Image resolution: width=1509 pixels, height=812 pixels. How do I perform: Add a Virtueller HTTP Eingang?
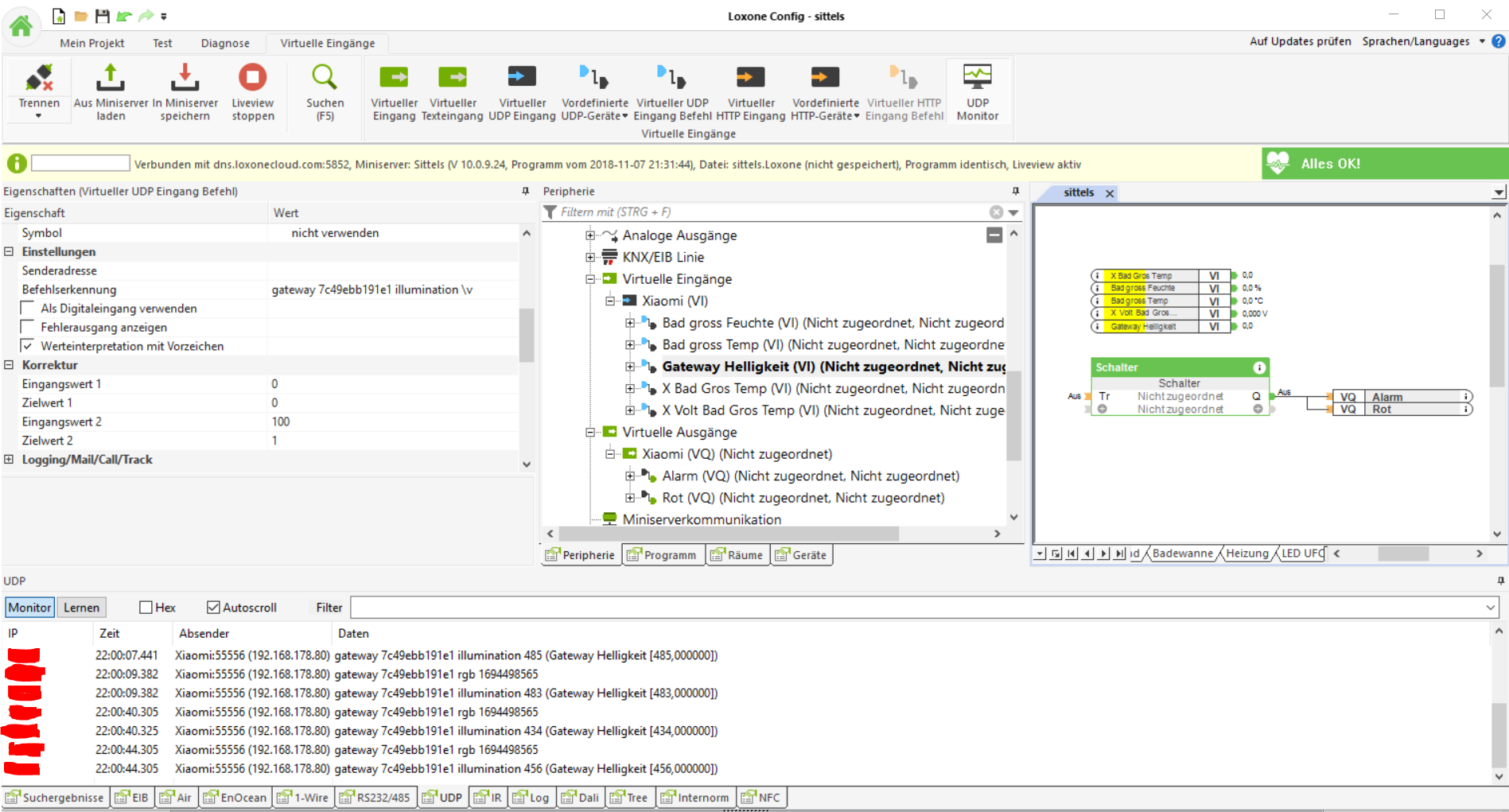point(750,78)
